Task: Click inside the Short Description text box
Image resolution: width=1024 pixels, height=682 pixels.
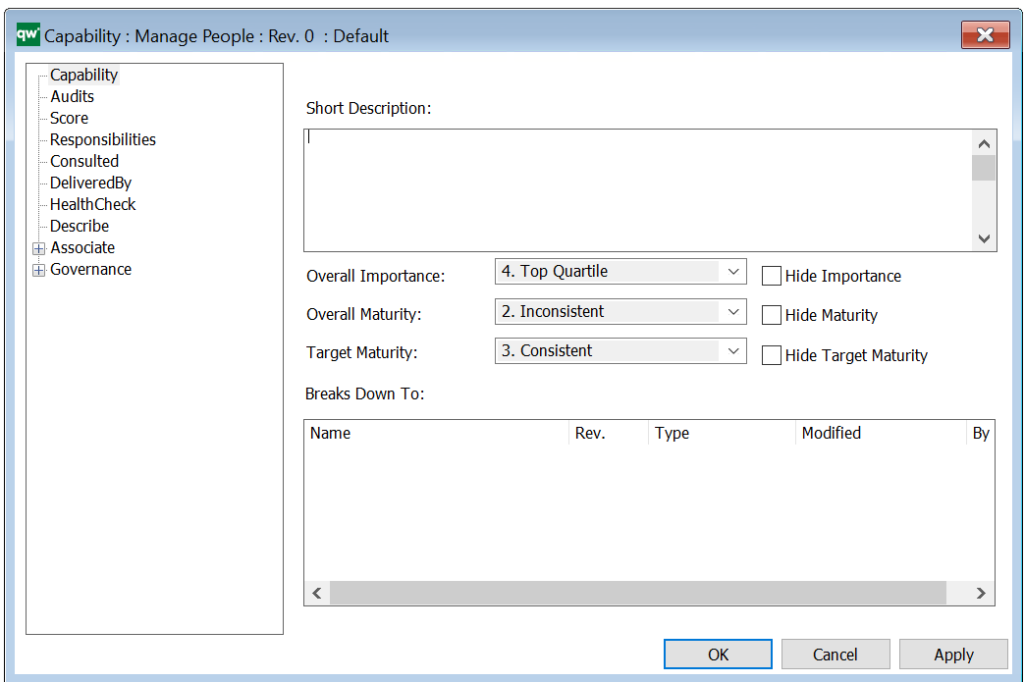Action: [638, 190]
